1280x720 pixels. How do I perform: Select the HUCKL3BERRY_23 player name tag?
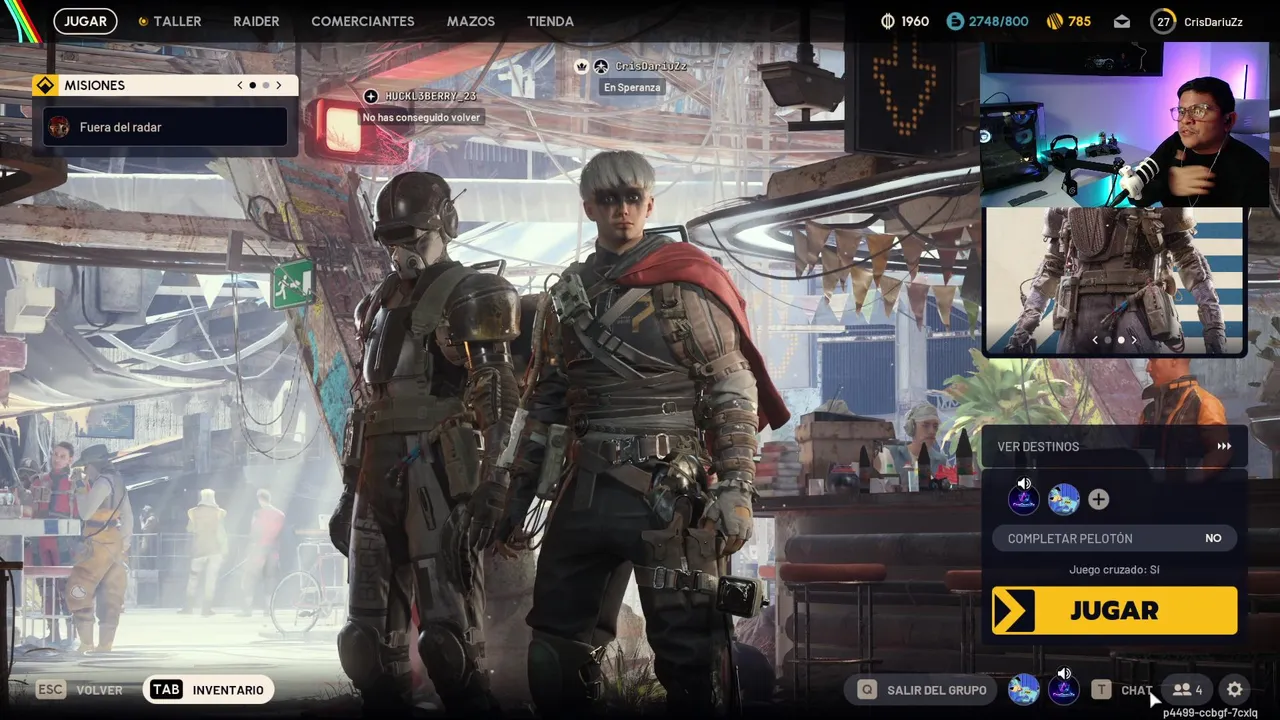430,96
